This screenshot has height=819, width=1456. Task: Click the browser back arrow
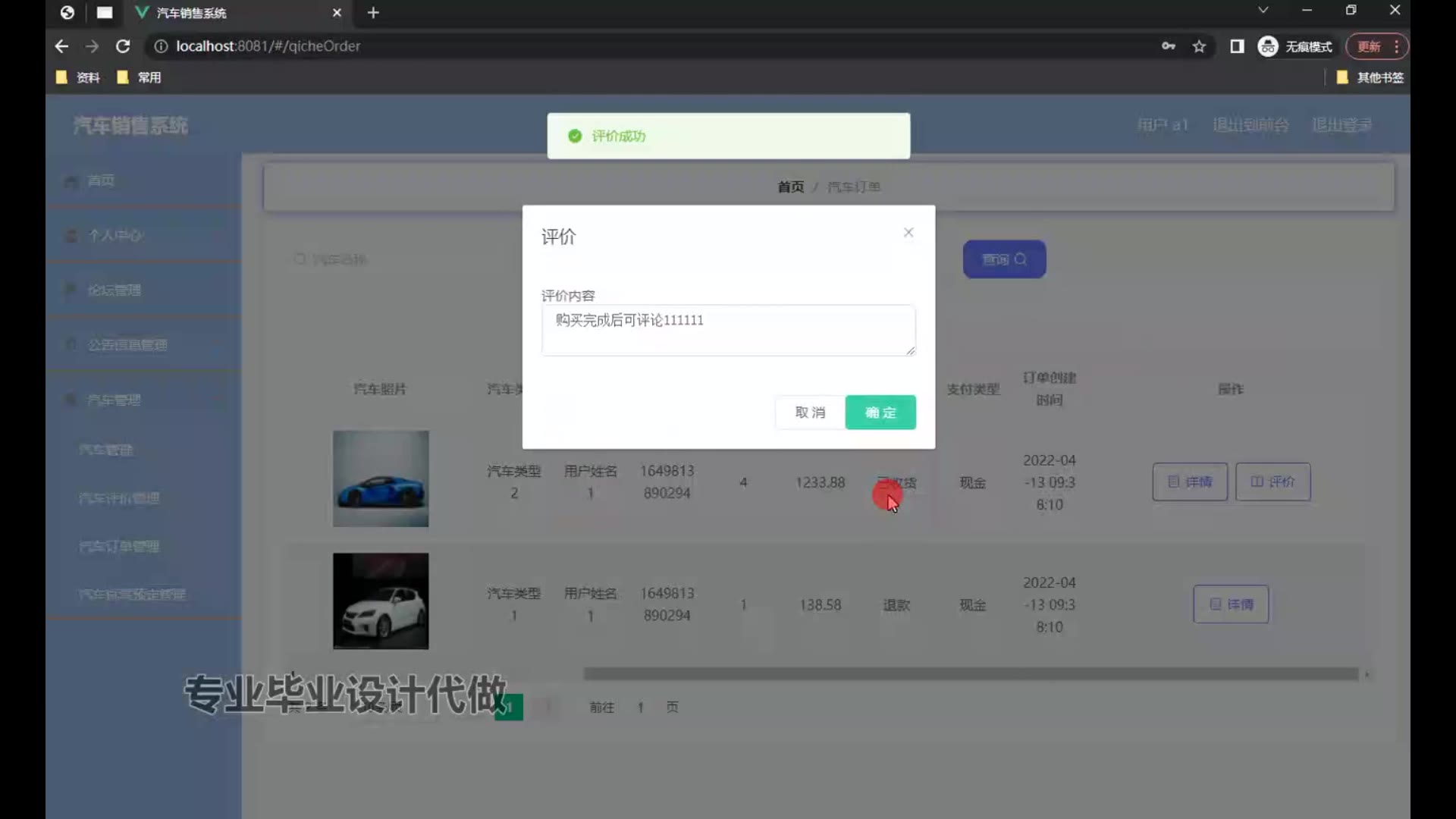(61, 46)
